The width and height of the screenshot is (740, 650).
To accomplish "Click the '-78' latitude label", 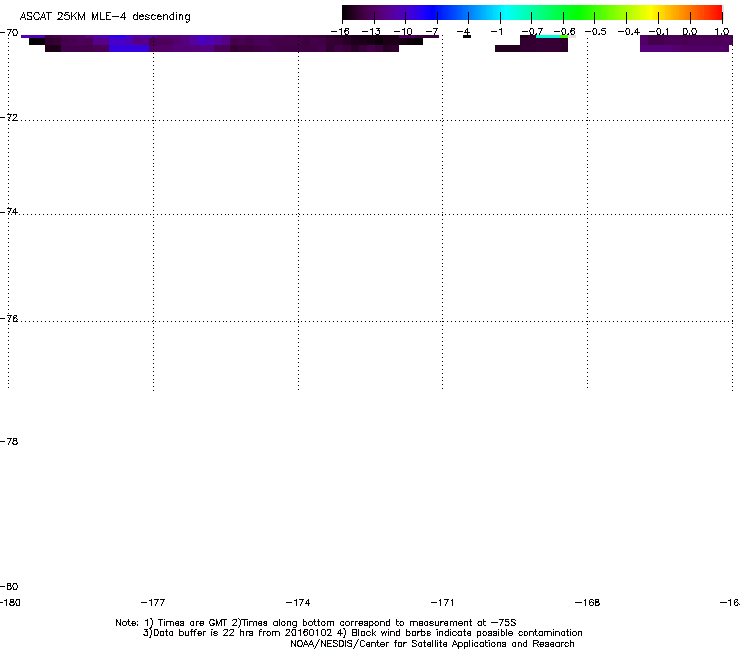I will coord(9,441).
